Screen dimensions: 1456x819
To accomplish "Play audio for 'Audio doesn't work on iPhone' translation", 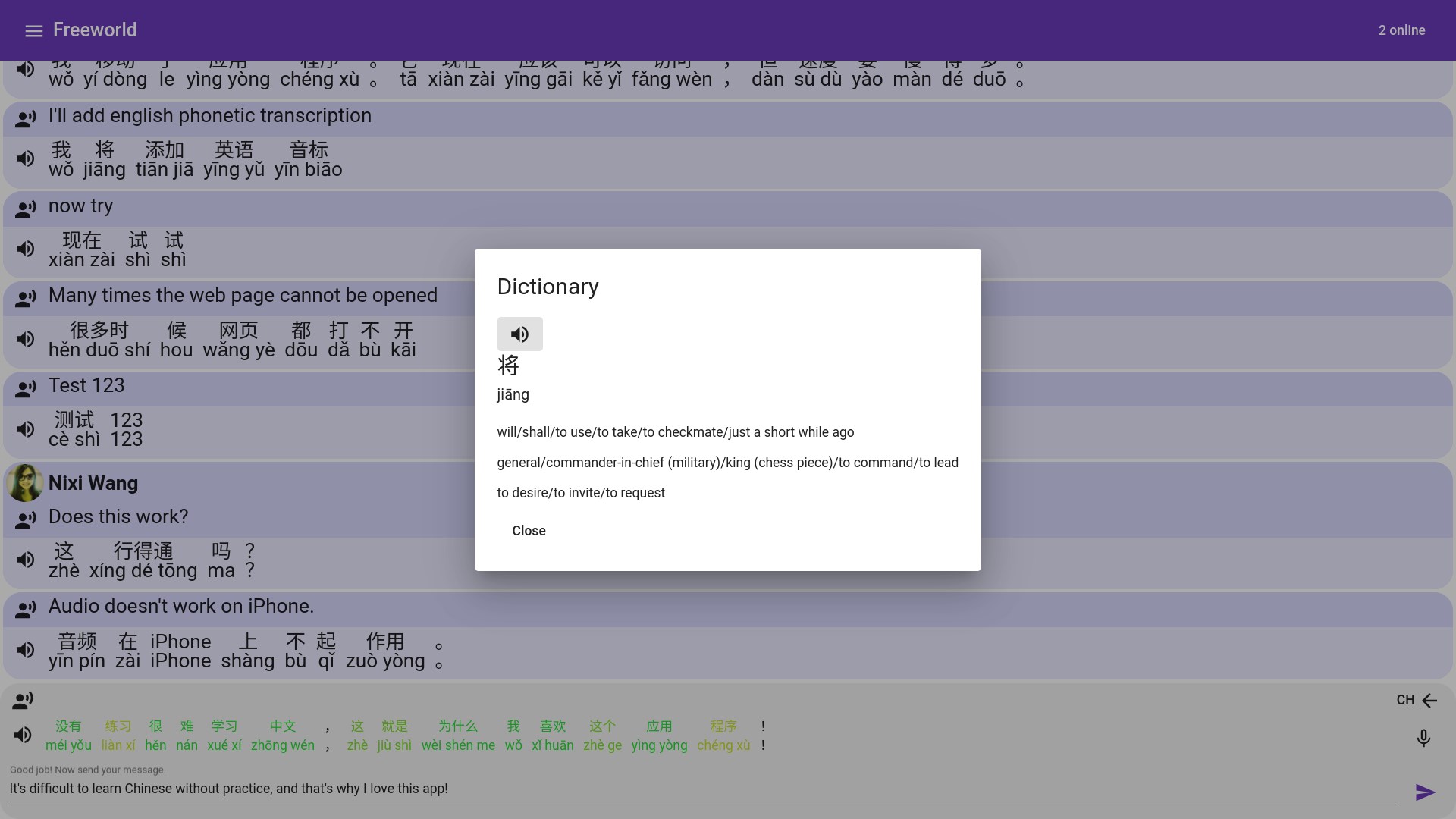I will [x=26, y=650].
